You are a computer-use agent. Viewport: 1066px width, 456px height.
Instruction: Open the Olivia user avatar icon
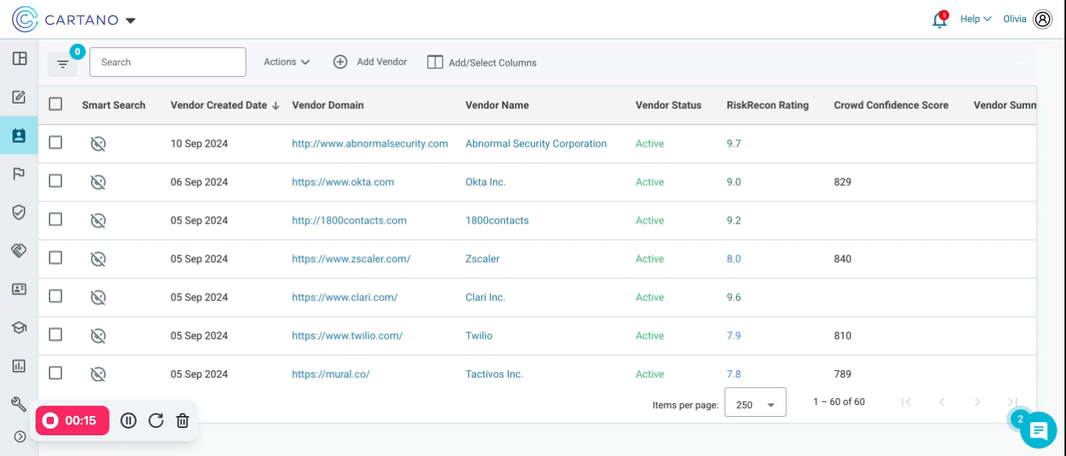[1042, 19]
